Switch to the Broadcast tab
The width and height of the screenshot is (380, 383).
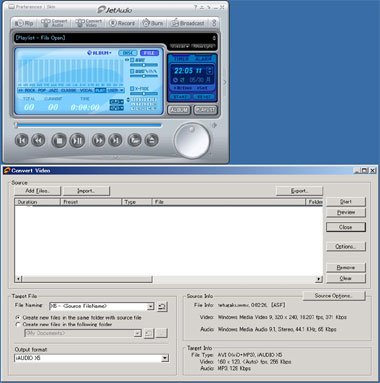coord(187,23)
